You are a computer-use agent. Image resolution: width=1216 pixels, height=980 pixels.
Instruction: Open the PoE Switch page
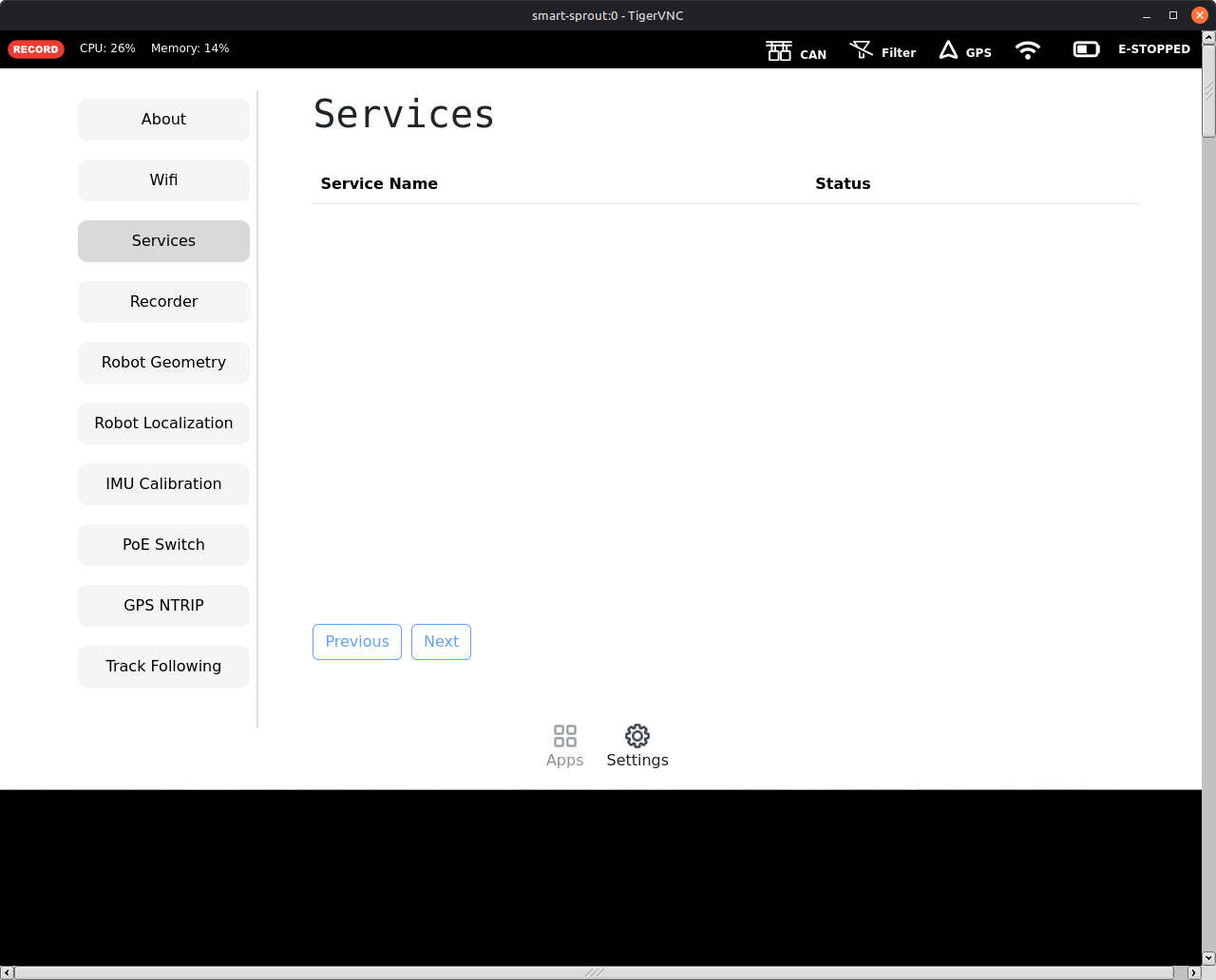click(163, 545)
